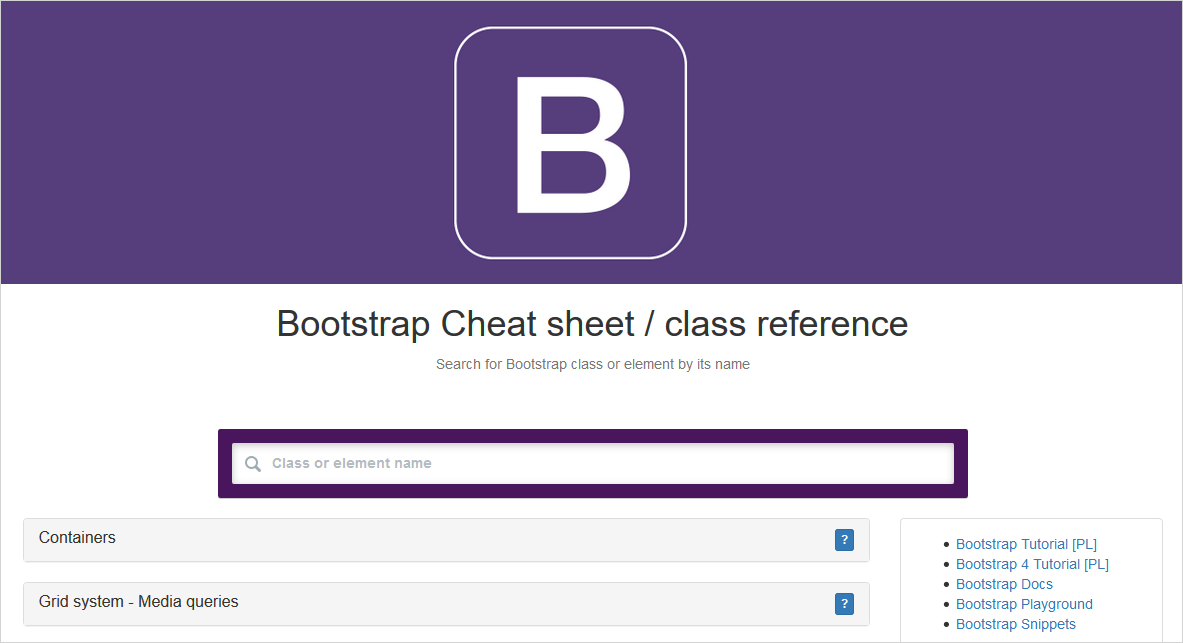Click the bullet beside Bootstrap Snippets
Screen dimensions: 1183x643
[x=945, y=625]
